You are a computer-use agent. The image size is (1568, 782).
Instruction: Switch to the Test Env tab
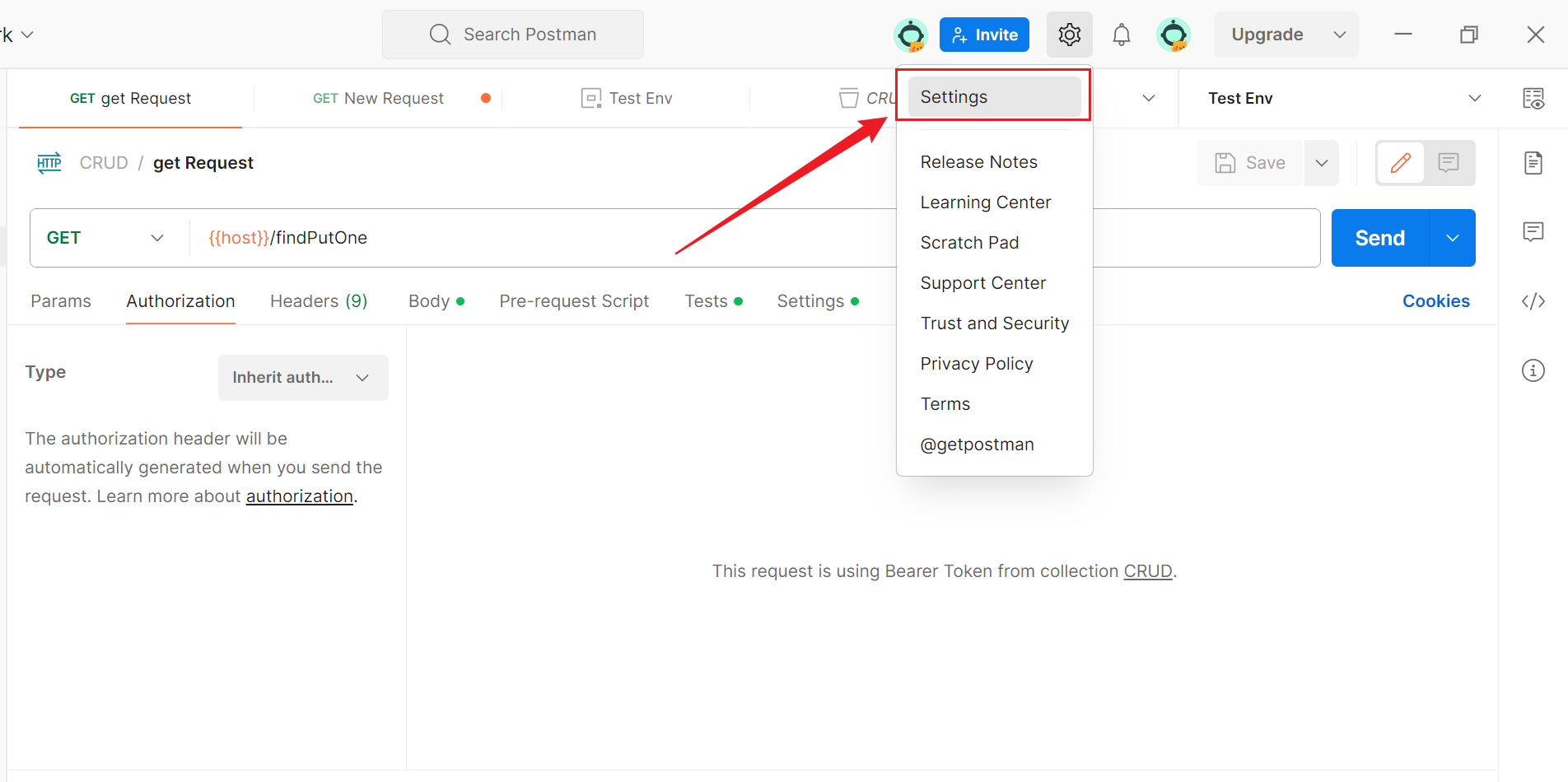pos(627,99)
